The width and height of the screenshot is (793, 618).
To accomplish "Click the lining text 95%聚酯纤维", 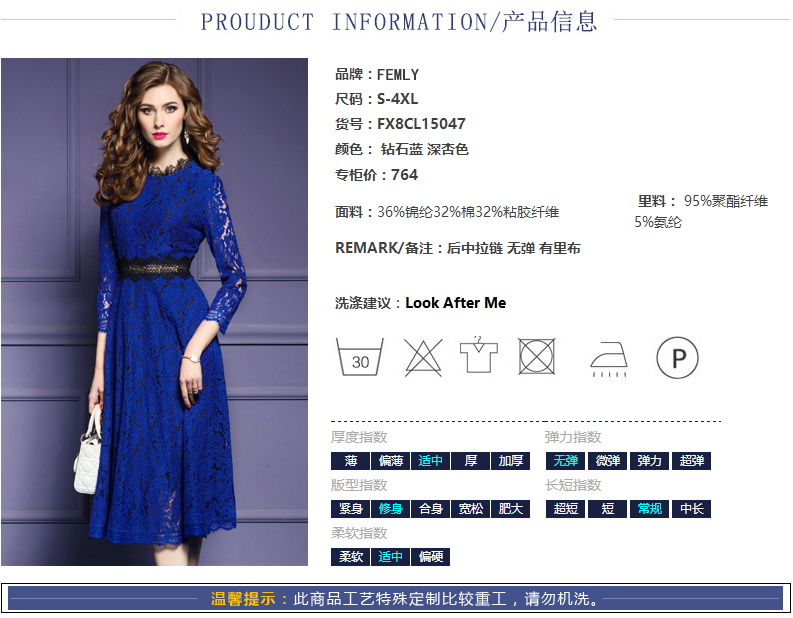I will (x=726, y=201).
